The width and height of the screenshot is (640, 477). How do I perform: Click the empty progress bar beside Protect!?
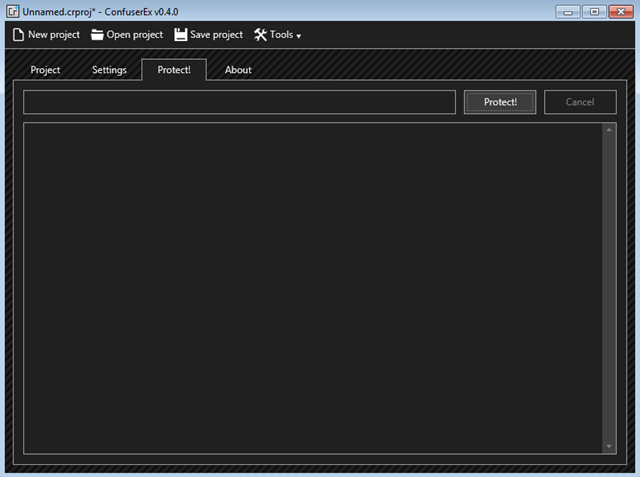coord(240,102)
